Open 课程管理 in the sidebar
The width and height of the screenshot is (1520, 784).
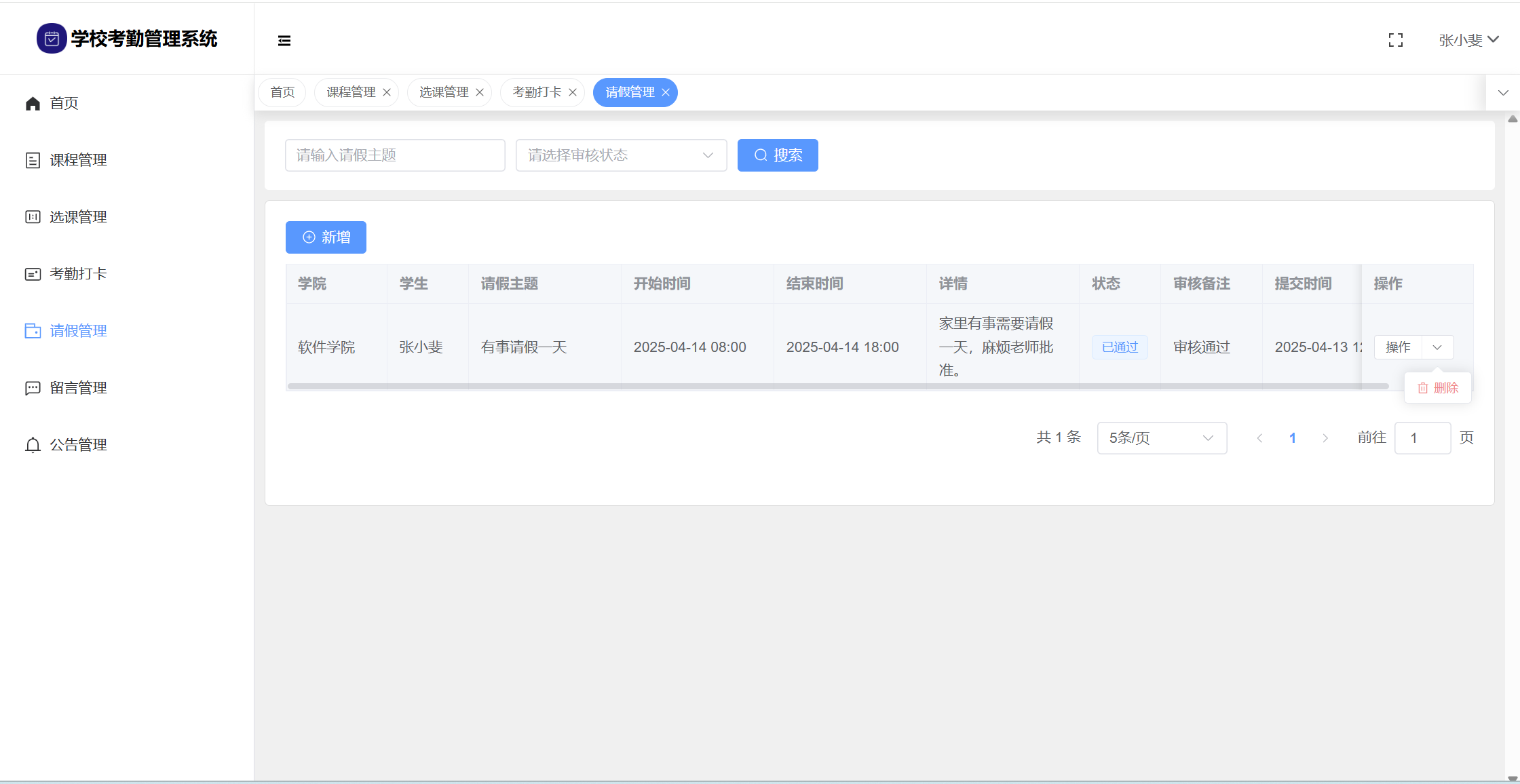(78, 160)
